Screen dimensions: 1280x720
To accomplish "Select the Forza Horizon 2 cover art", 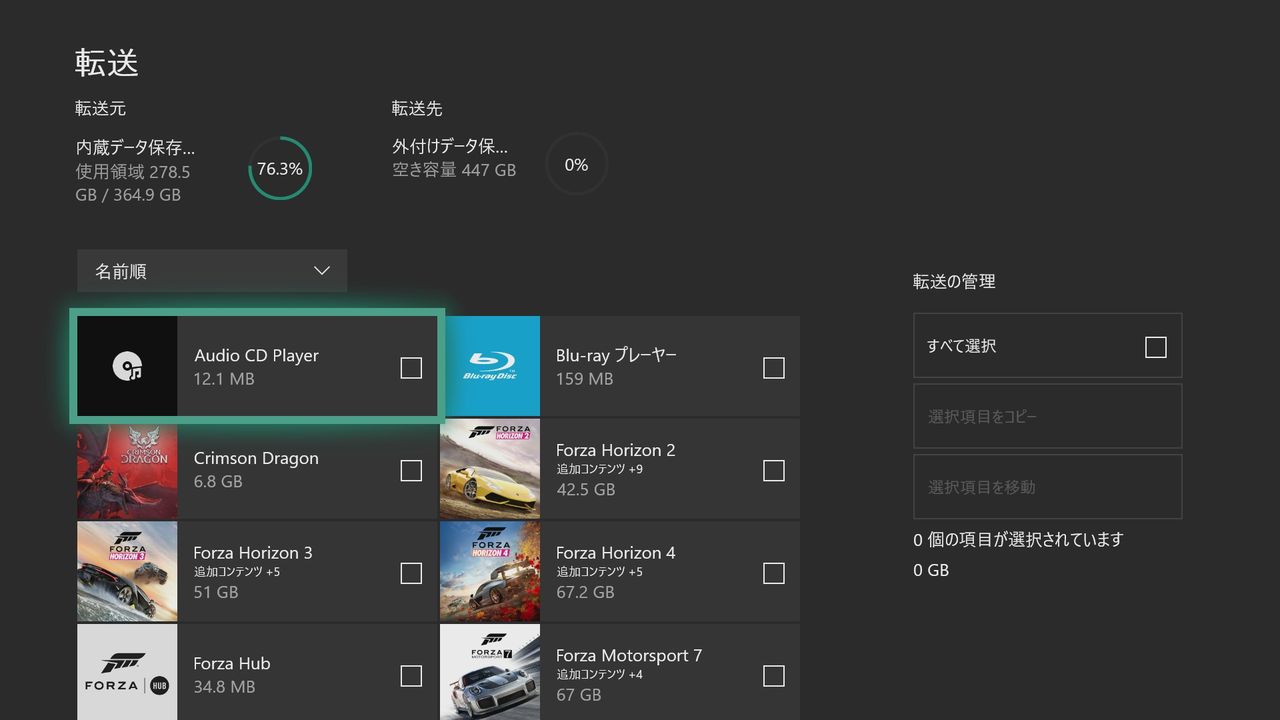I will click(x=490, y=470).
